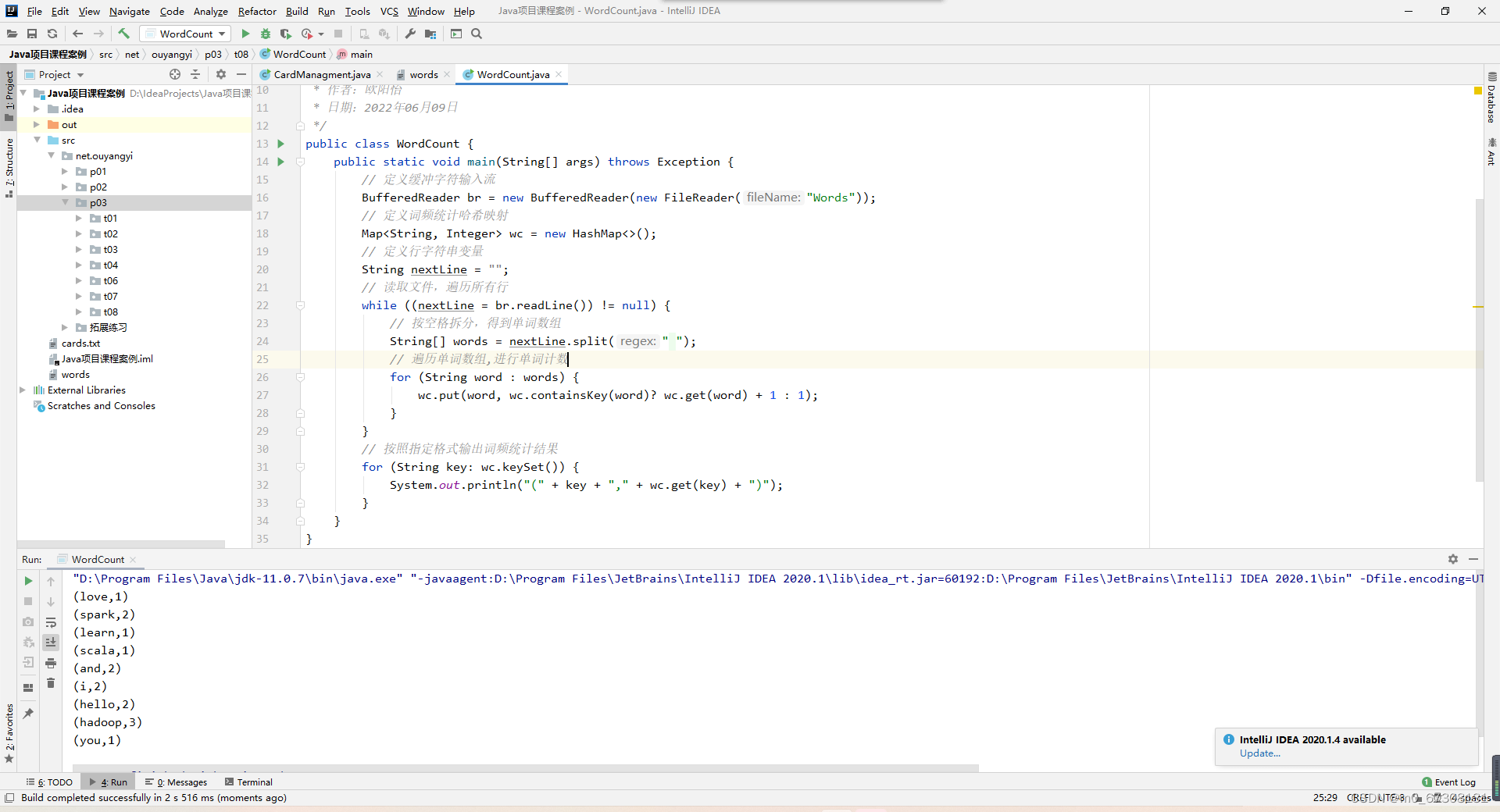The width and height of the screenshot is (1500, 812).
Task: Click the 25:29 caret position indicator
Action: click(1324, 797)
